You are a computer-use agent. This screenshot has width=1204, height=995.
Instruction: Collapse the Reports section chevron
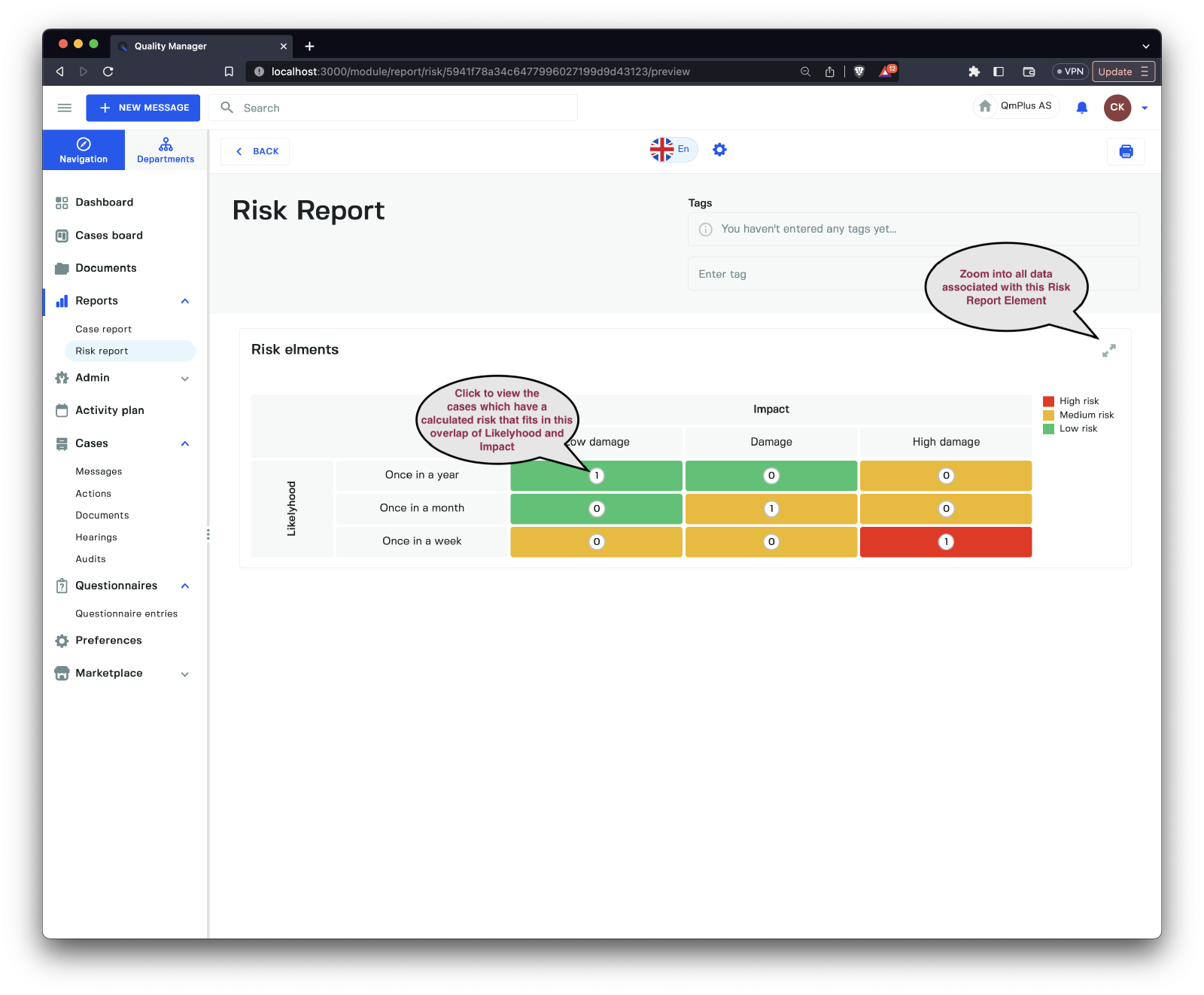185,301
